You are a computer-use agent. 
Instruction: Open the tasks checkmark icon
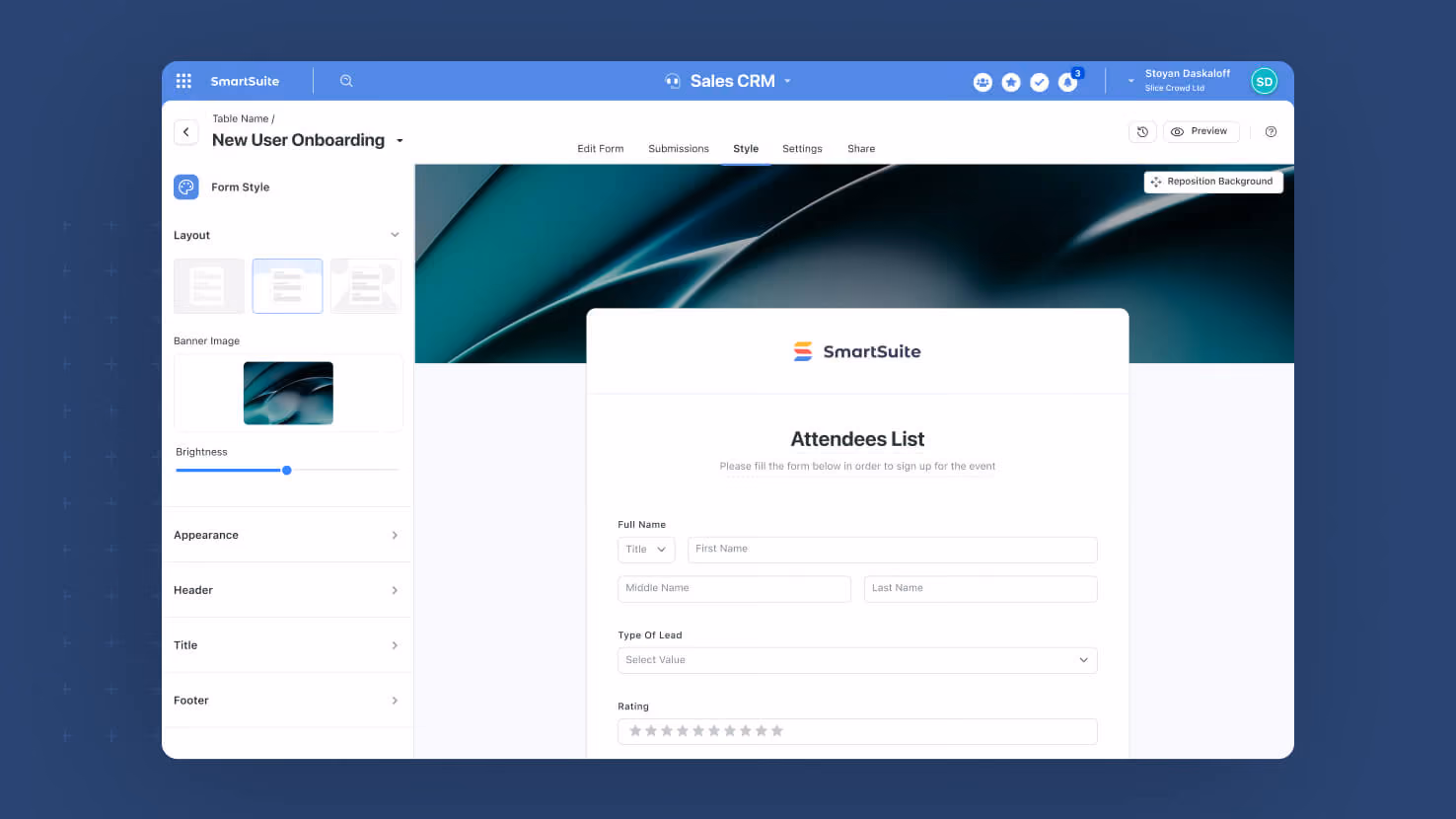[1040, 82]
